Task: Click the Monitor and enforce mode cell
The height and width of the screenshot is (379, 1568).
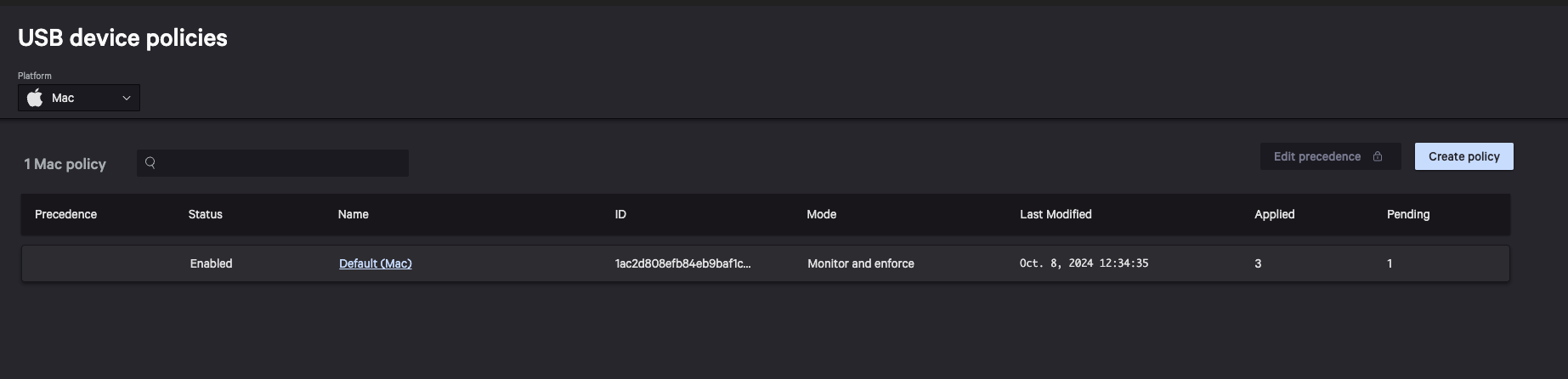Action: (860, 263)
